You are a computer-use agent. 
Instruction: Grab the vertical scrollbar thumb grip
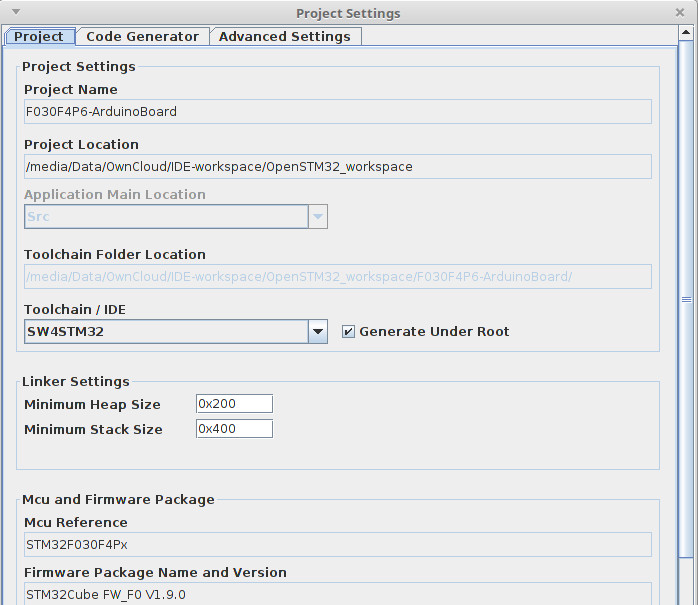coord(686,300)
